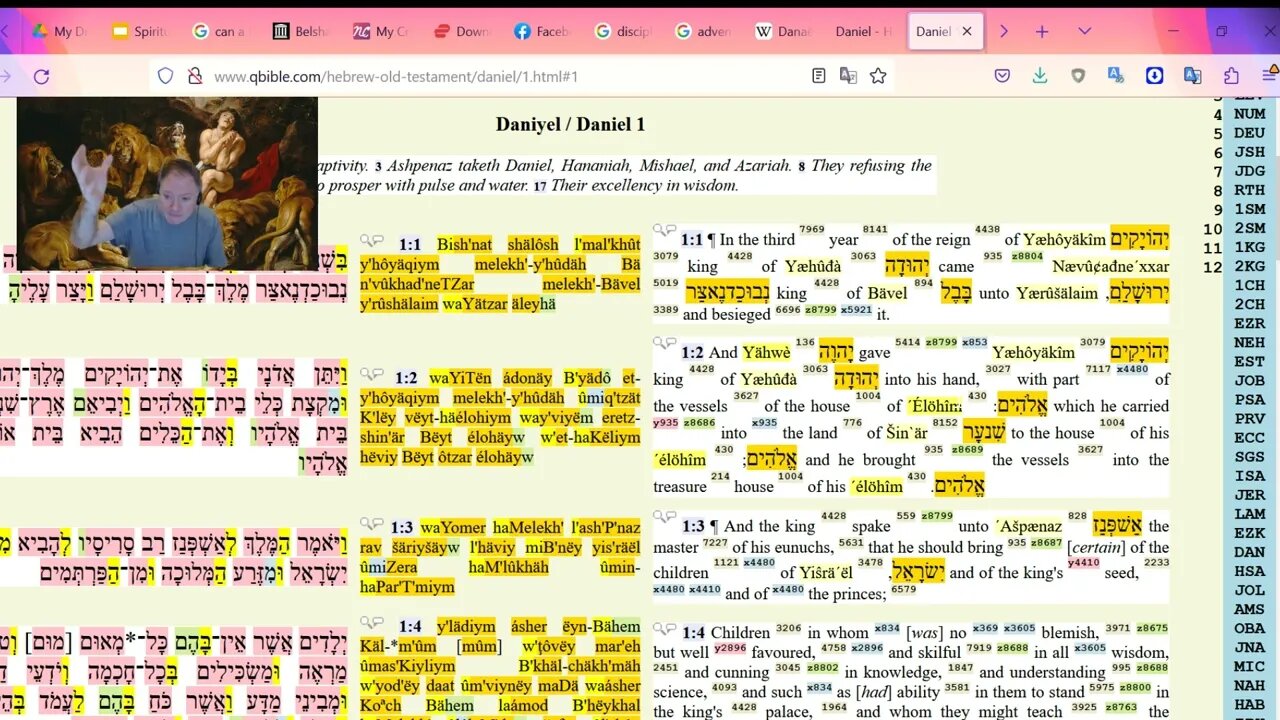The height and width of the screenshot is (720, 1280).
Task: Open the browser downloads panel
Action: pos(1040,76)
